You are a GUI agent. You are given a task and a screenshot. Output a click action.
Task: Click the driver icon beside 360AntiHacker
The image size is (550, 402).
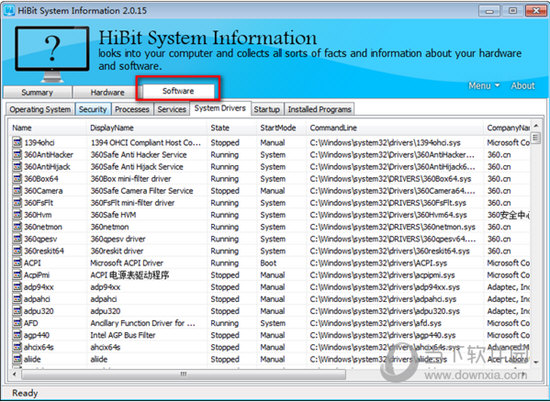(17, 155)
